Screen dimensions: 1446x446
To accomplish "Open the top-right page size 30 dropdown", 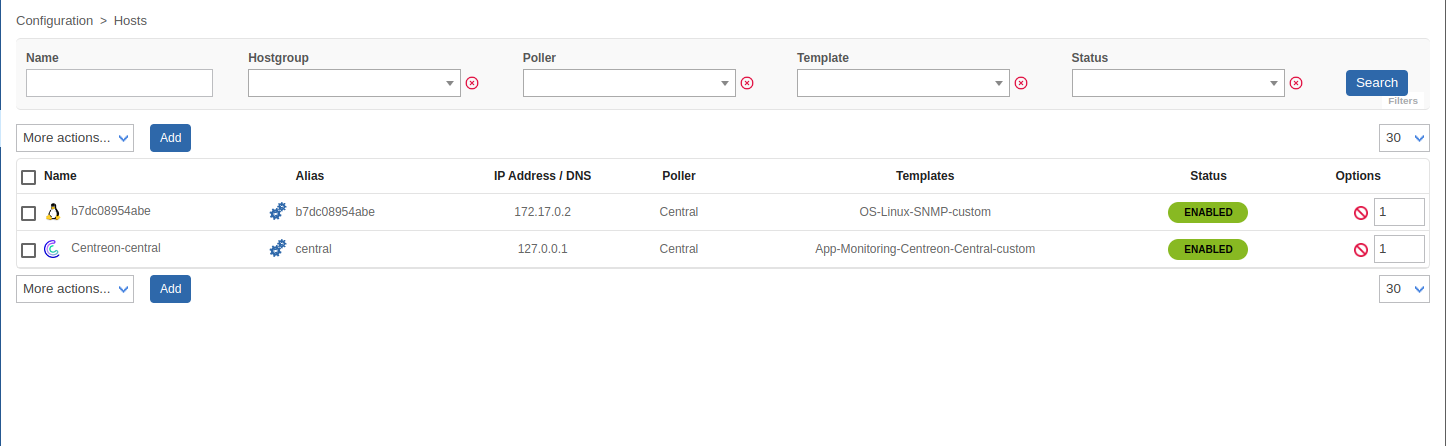I will 1404,138.
